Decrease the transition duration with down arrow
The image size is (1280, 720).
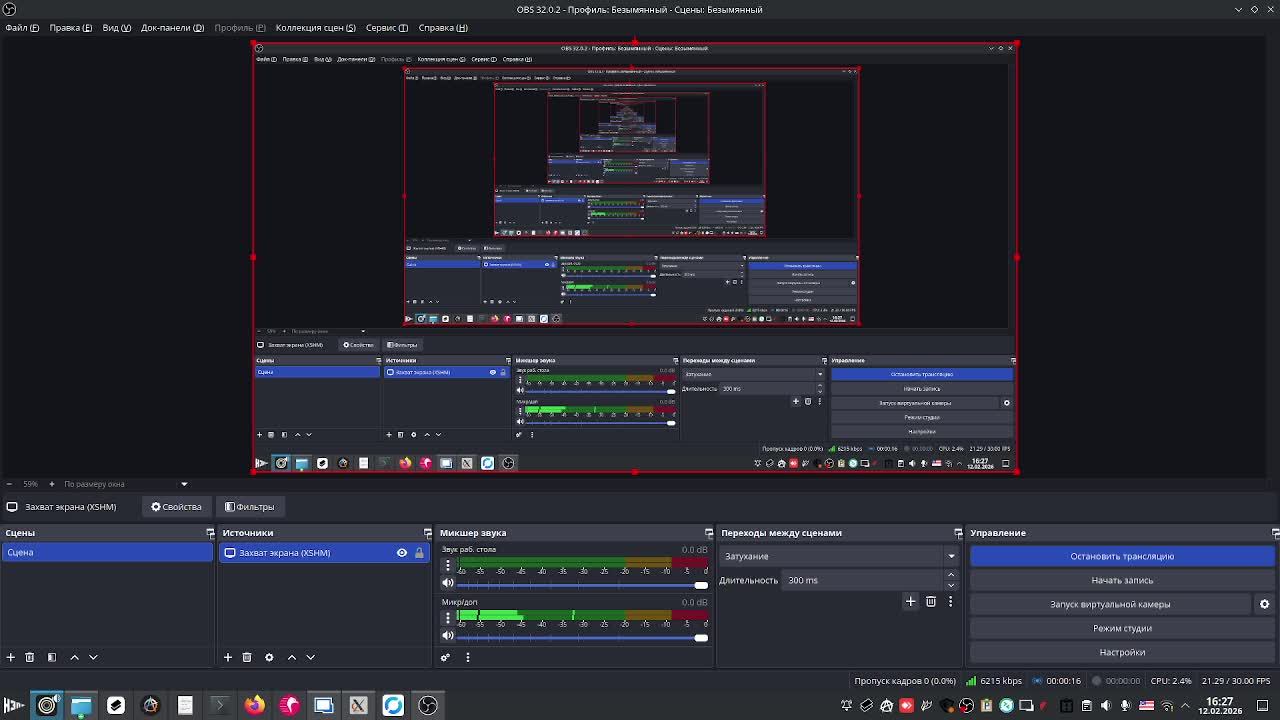tap(951, 585)
